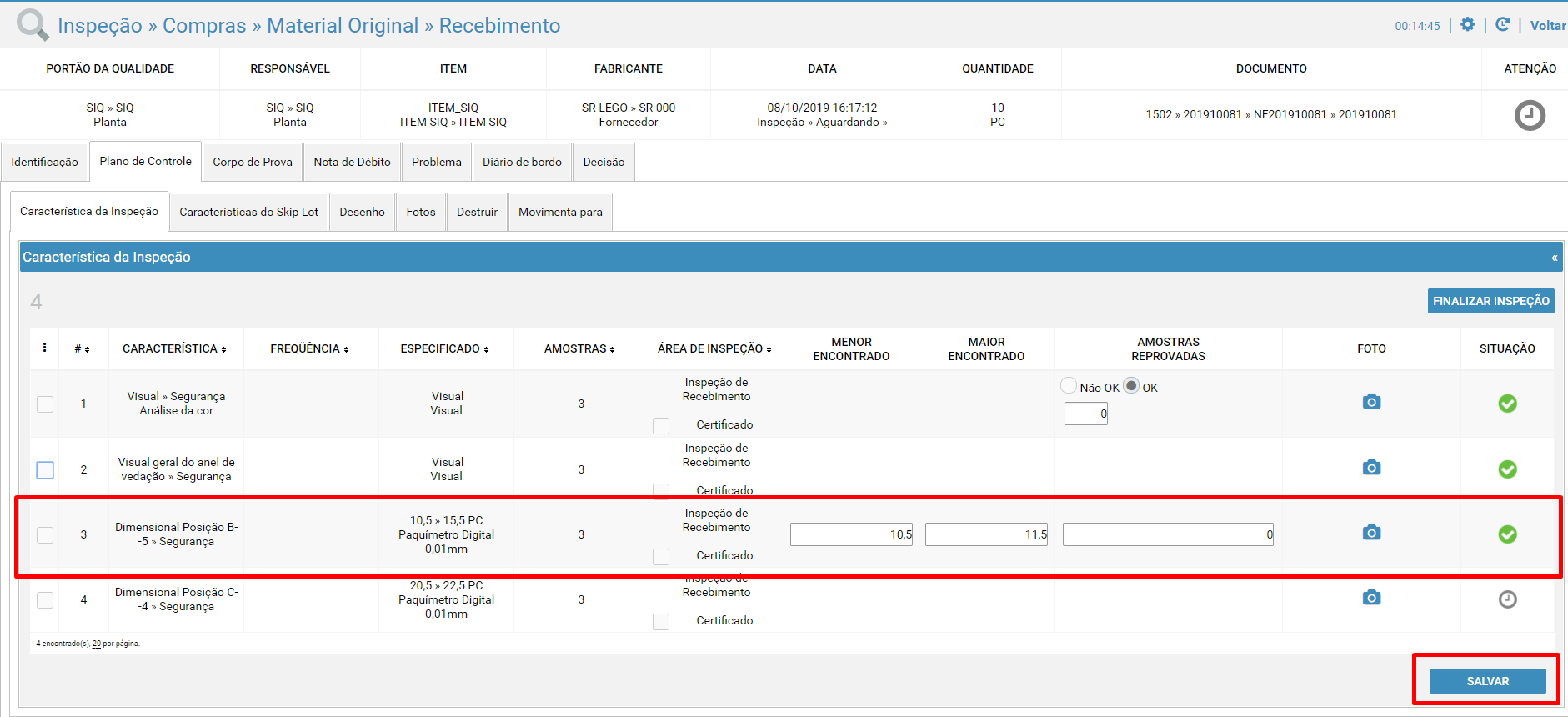Screen dimensions: 1568x717
Task: Tick Certificado checkbox in row 1
Action: click(x=661, y=426)
